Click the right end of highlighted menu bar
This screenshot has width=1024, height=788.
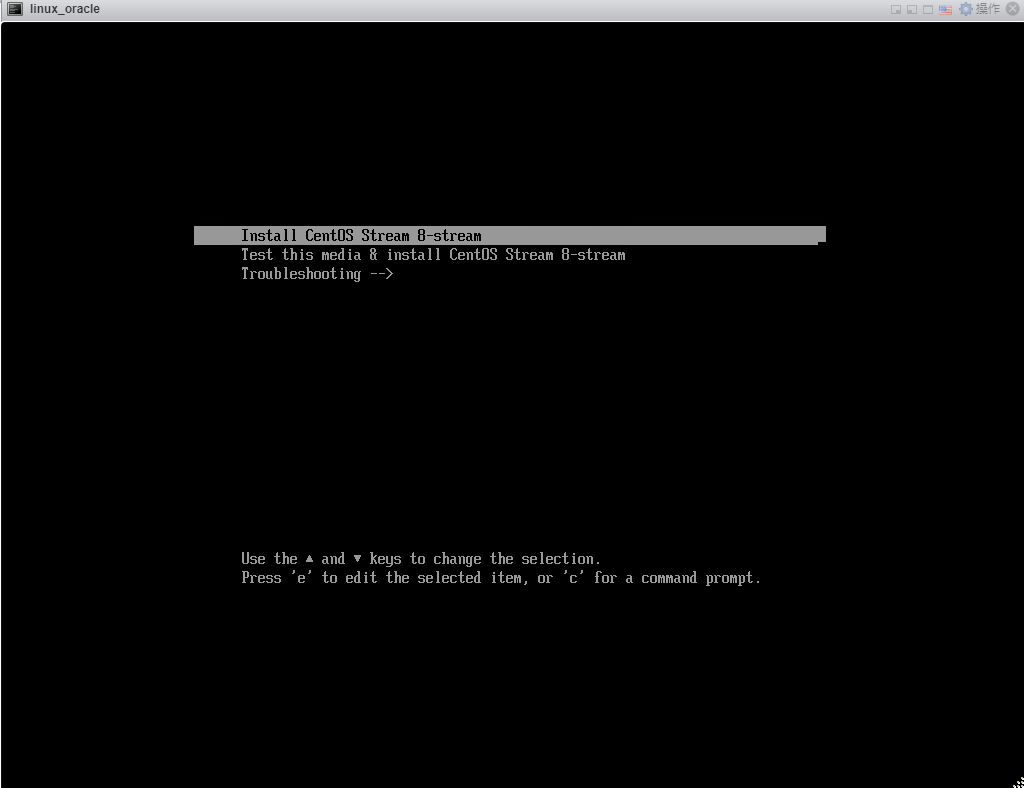click(815, 236)
